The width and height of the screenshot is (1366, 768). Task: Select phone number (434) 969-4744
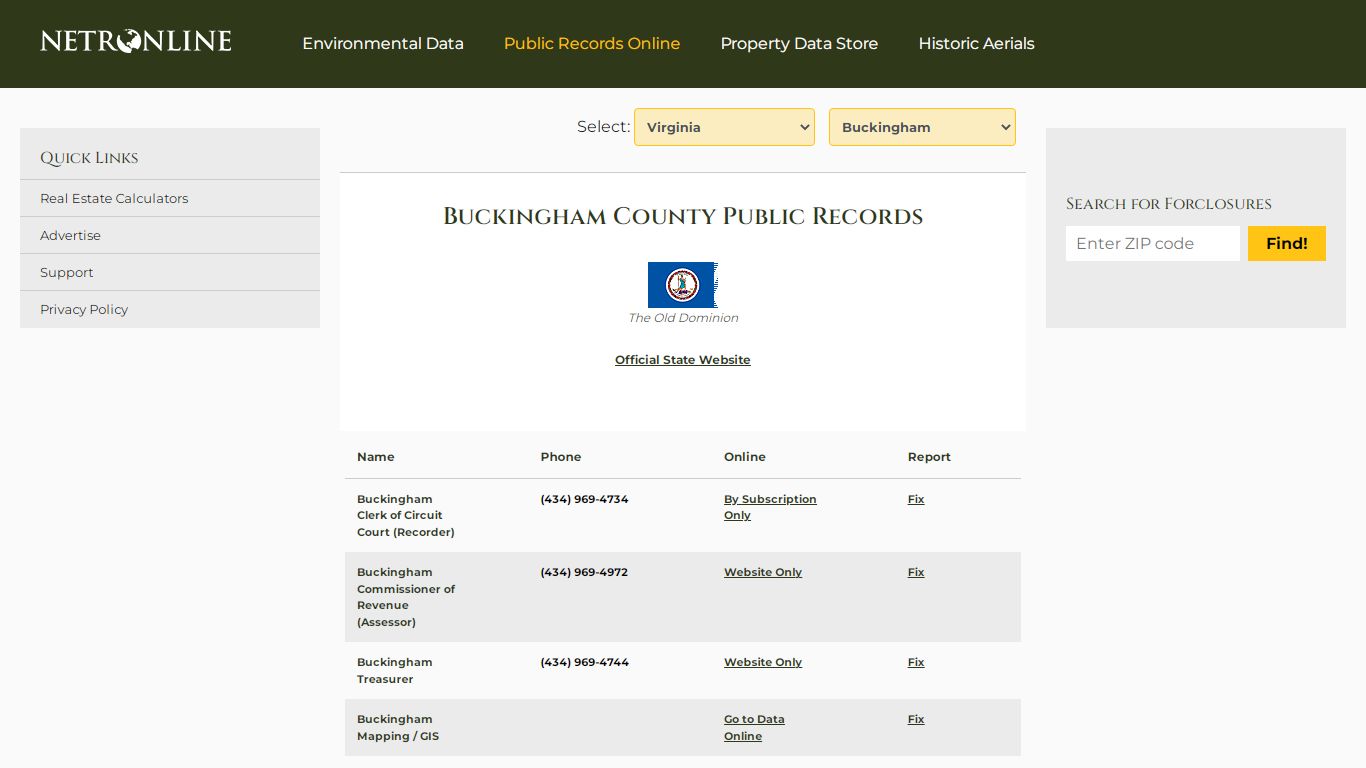pos(584,662)
